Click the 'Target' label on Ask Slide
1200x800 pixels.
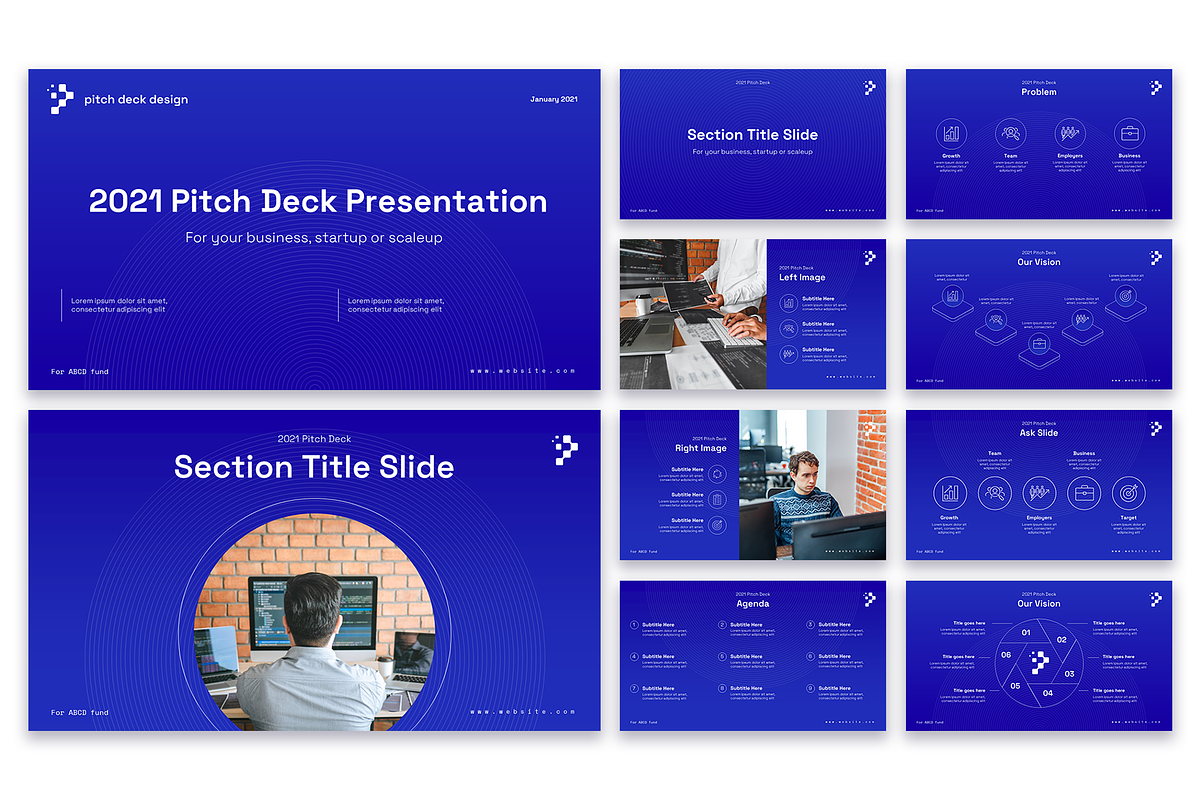click(x=1128, y=518)
